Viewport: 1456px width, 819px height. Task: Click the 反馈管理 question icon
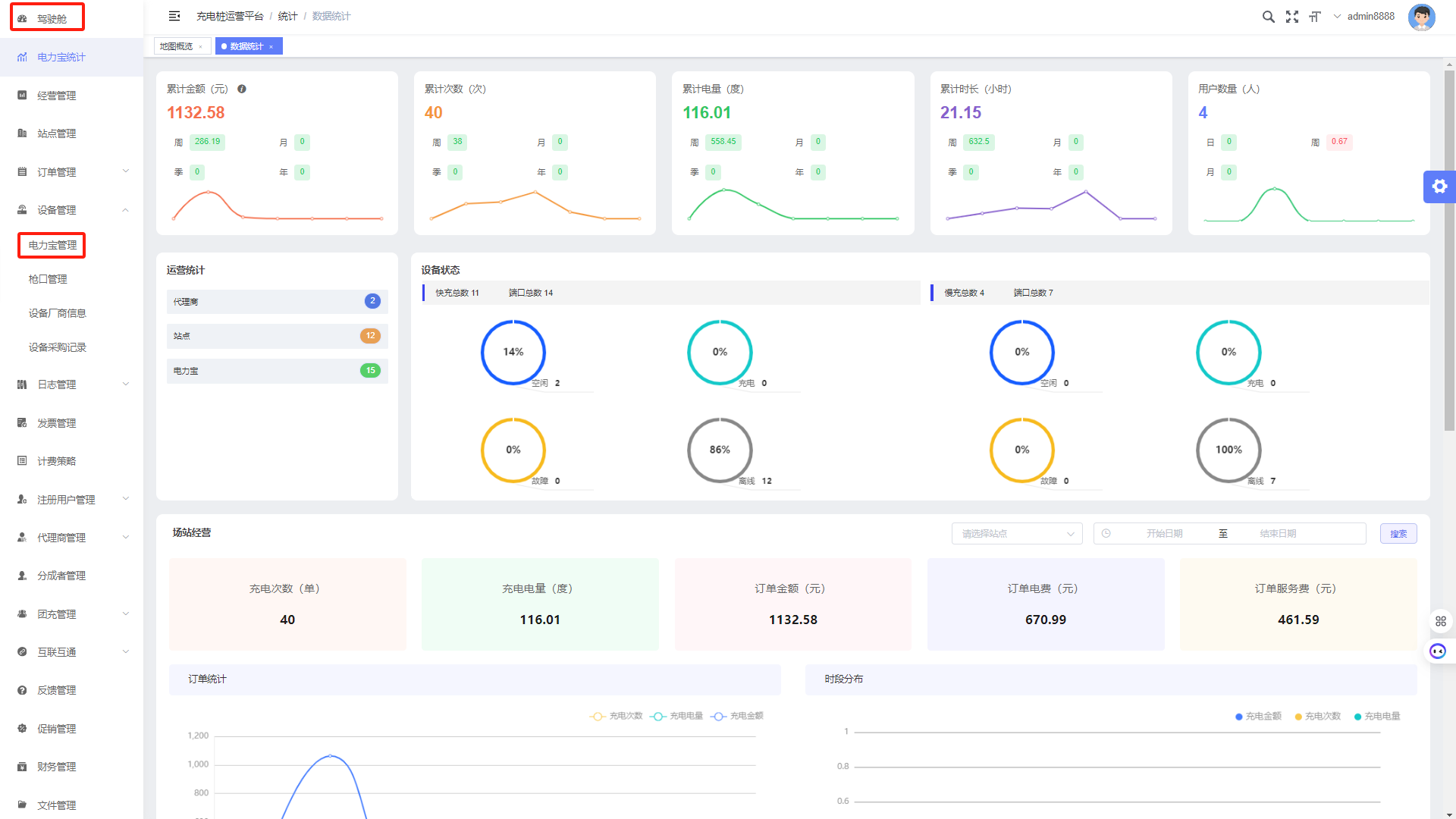[22, 690]
